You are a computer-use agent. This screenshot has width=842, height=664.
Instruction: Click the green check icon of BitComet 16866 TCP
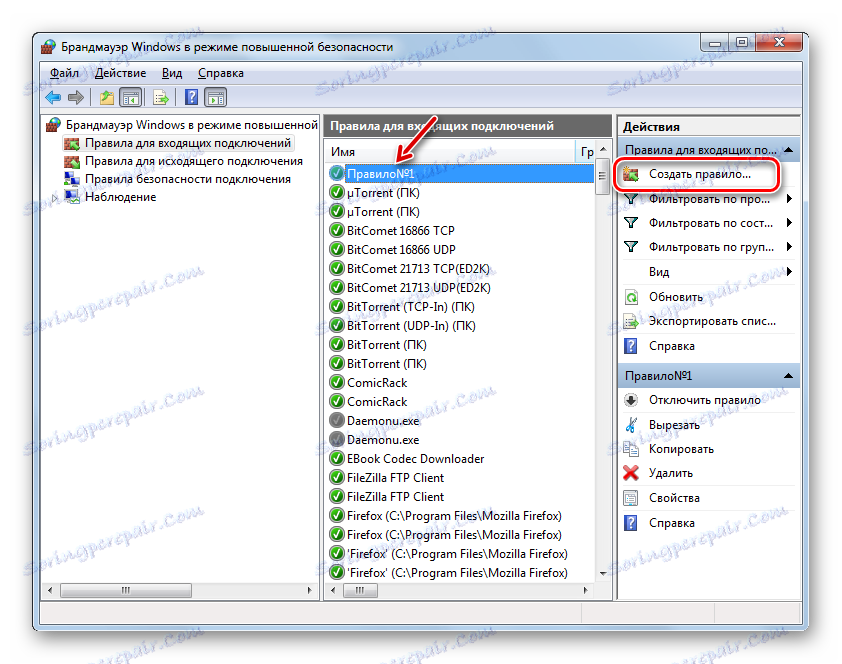tap(337, 230)
